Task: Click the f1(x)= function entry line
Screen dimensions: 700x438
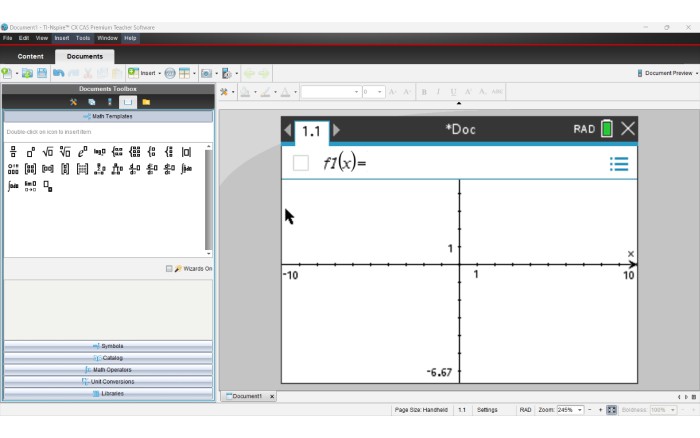Action: tap(450, 164)
